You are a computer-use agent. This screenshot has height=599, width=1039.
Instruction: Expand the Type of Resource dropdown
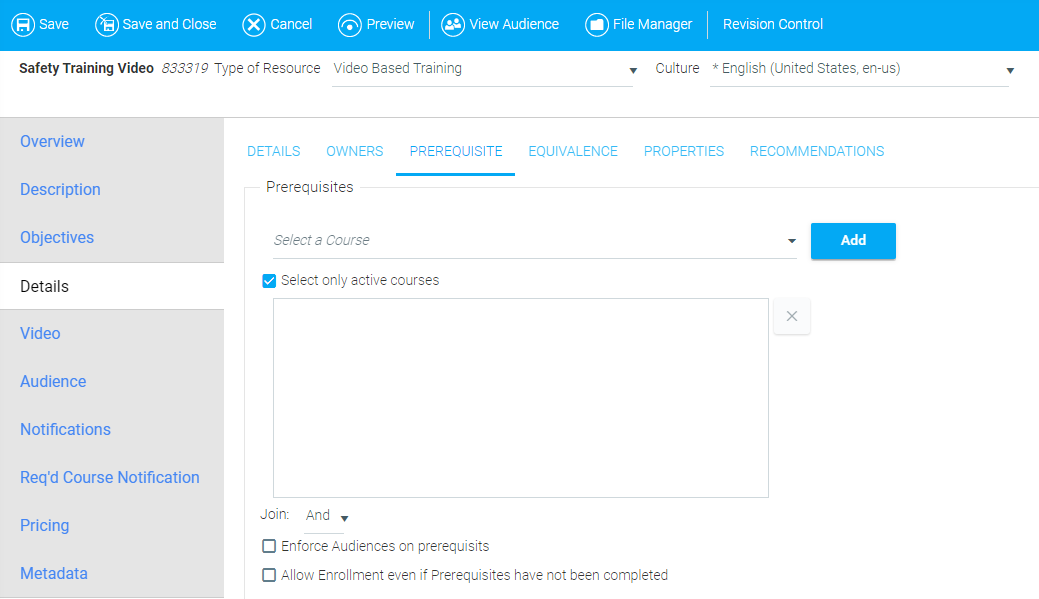click(632, 70)
